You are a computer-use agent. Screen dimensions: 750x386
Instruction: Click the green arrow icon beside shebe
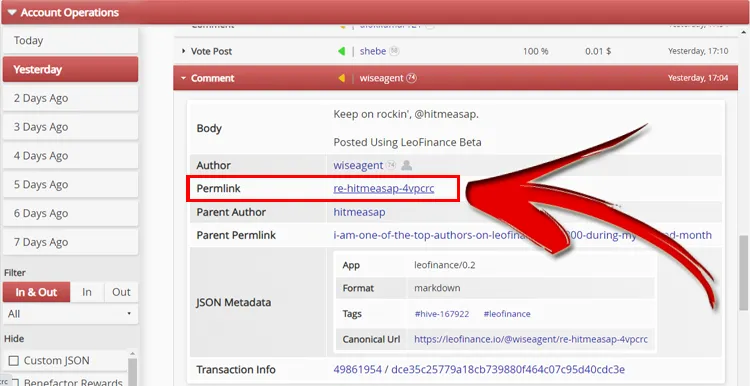coord(341,51)
